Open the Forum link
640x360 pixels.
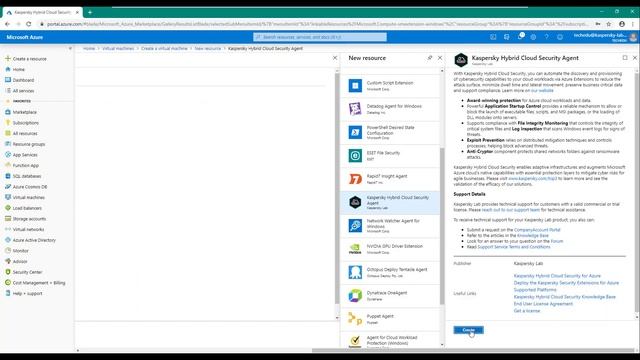(557, 241)
